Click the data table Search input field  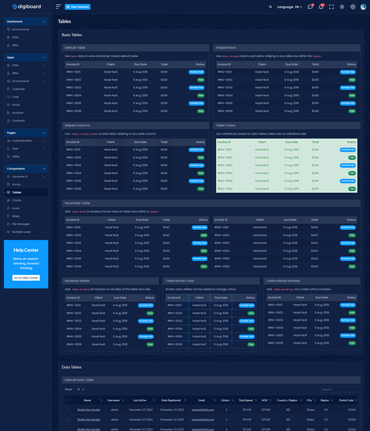pos(339,389)
